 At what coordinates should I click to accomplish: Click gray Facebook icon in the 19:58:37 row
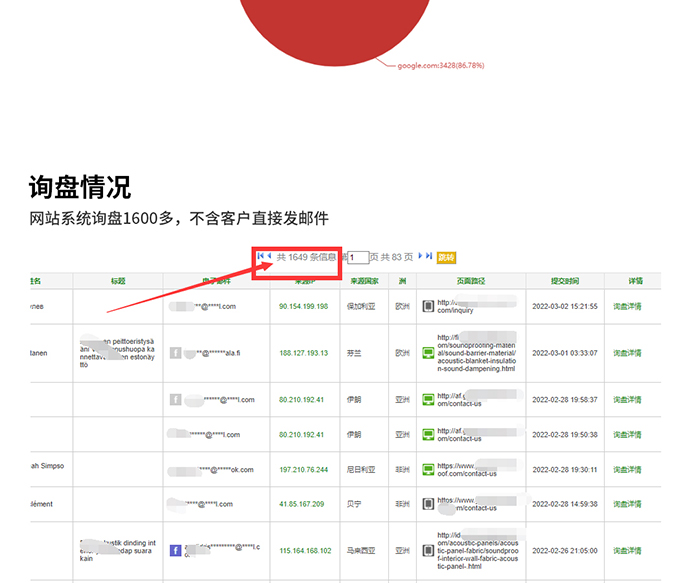coord(176,400)
